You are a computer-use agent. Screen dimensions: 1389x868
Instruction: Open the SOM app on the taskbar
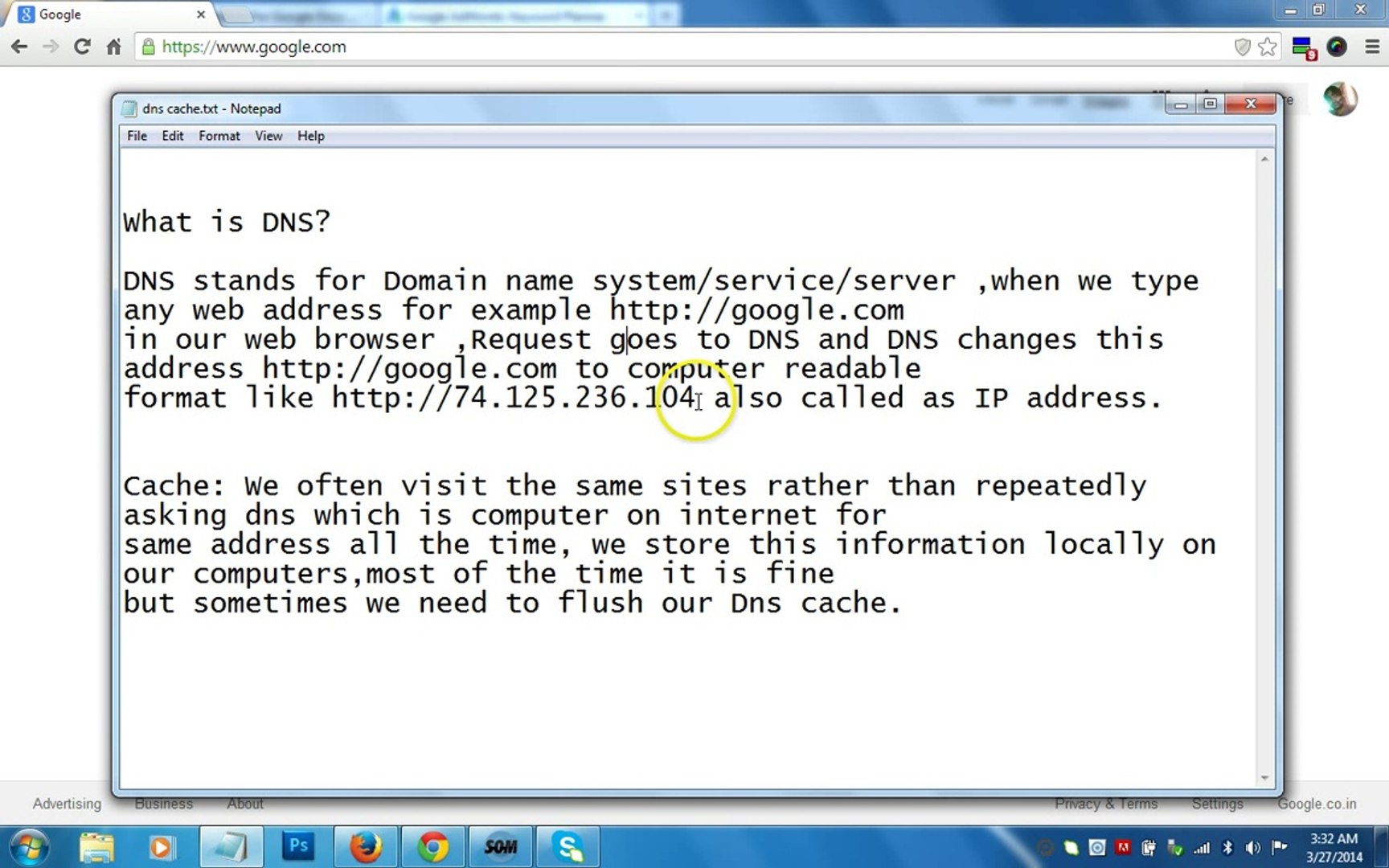[500, 847]
